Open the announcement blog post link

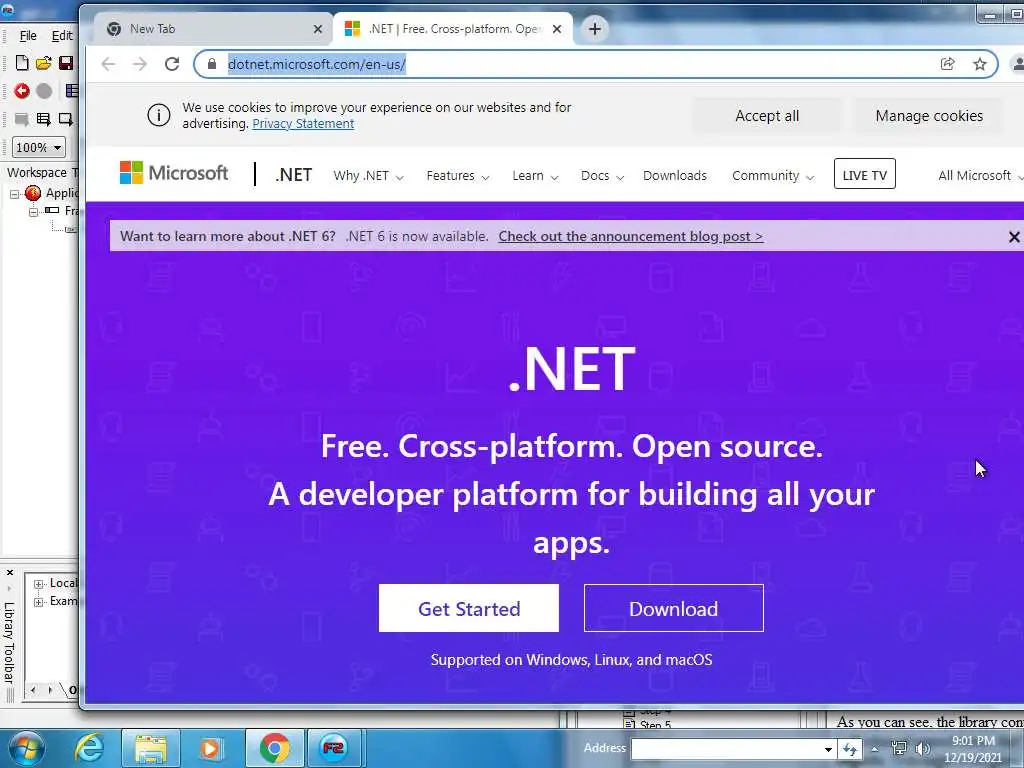point(631,236)
